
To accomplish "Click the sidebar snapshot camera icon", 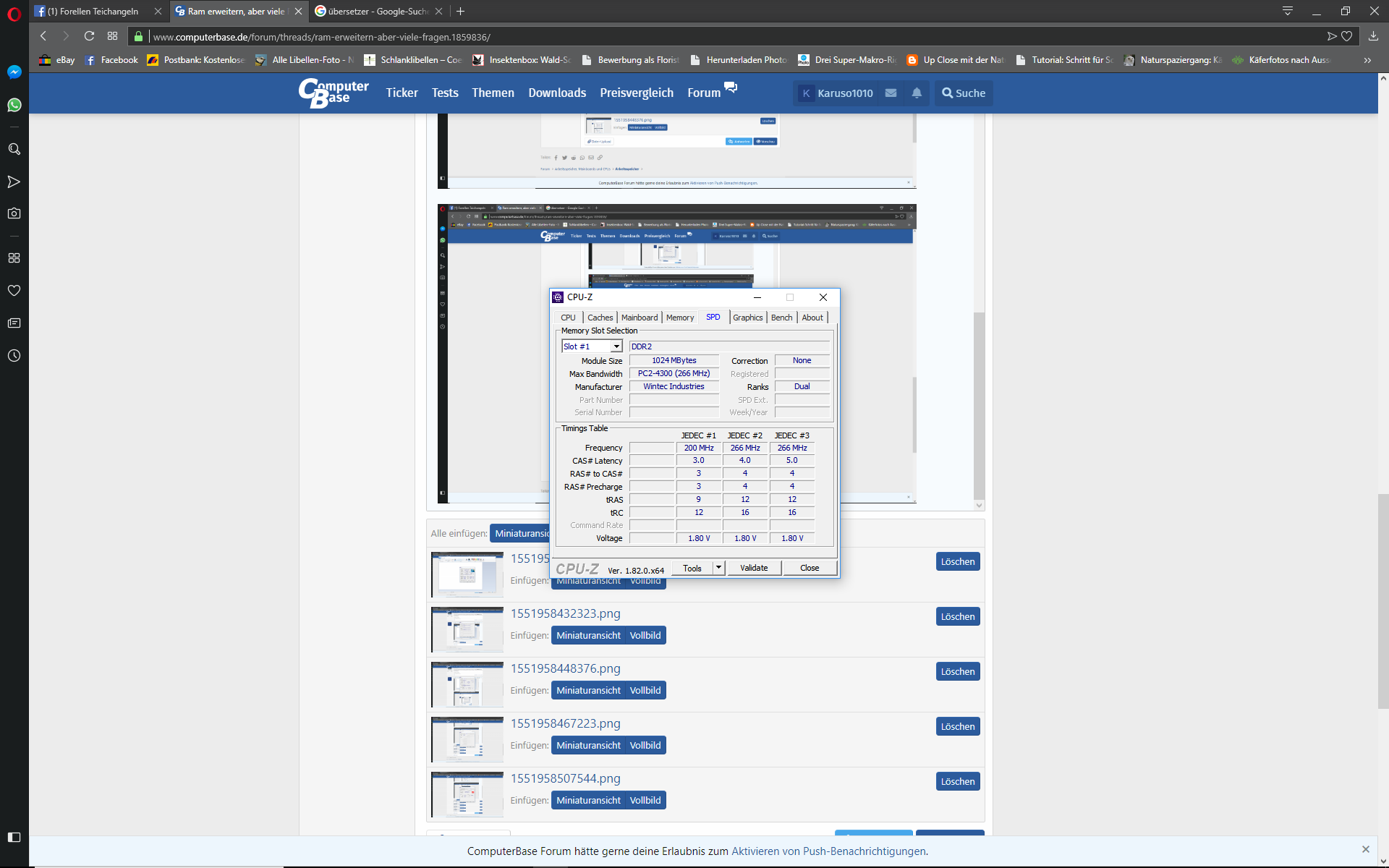I will 14,213.
